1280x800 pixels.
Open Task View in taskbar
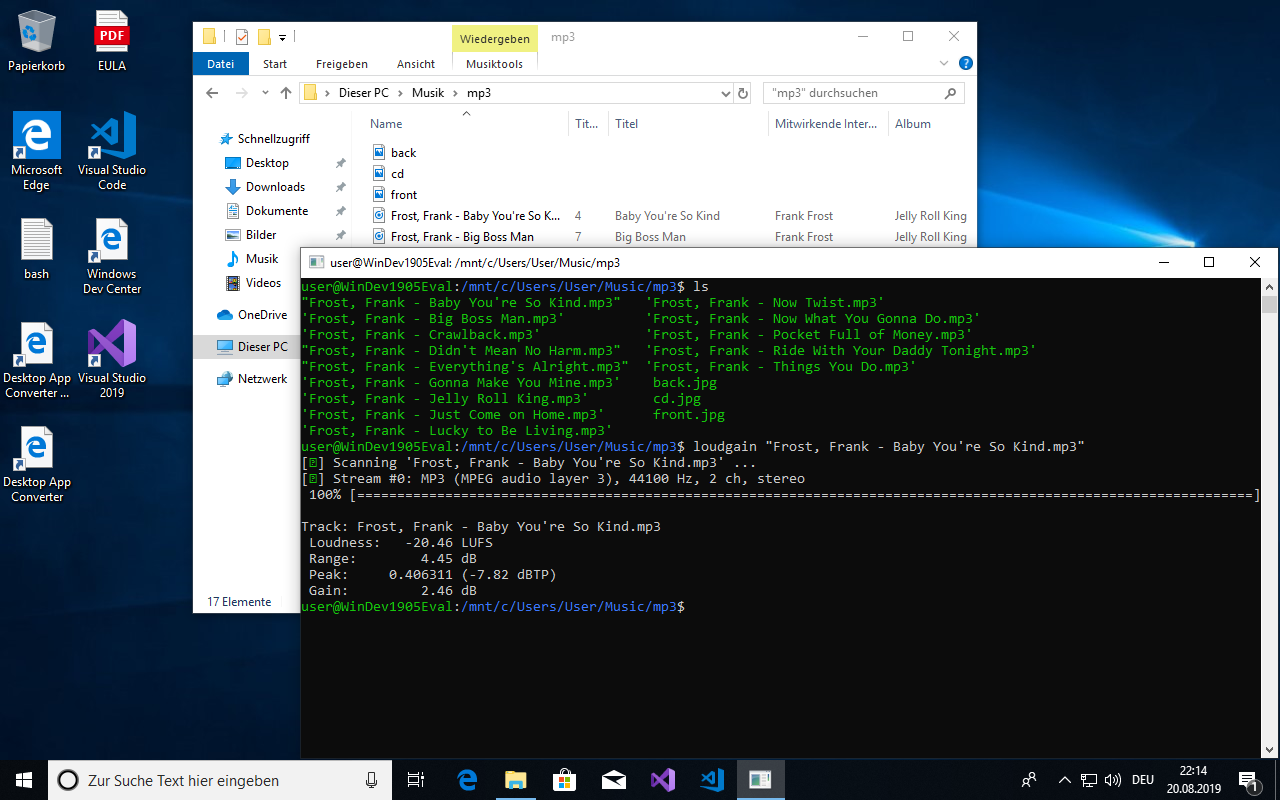416,780
